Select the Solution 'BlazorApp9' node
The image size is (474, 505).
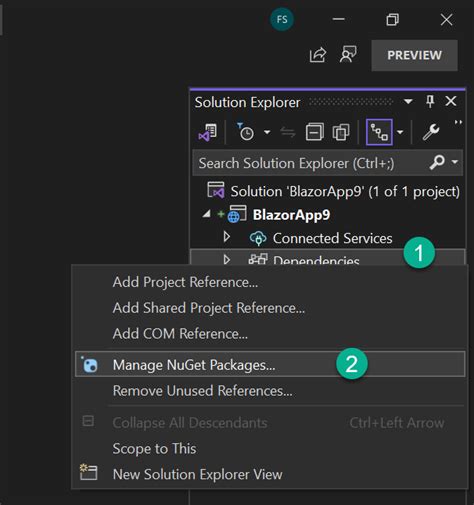(x=333, y=191)
